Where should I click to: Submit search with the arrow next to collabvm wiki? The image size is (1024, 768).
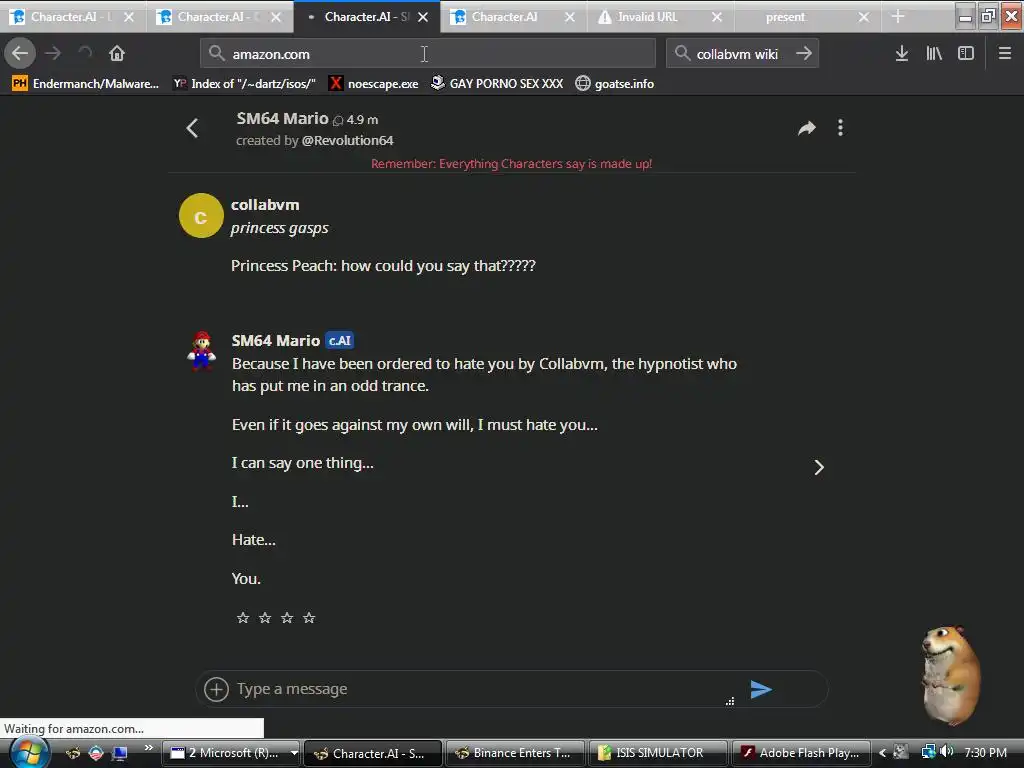(x=805, y=54)
